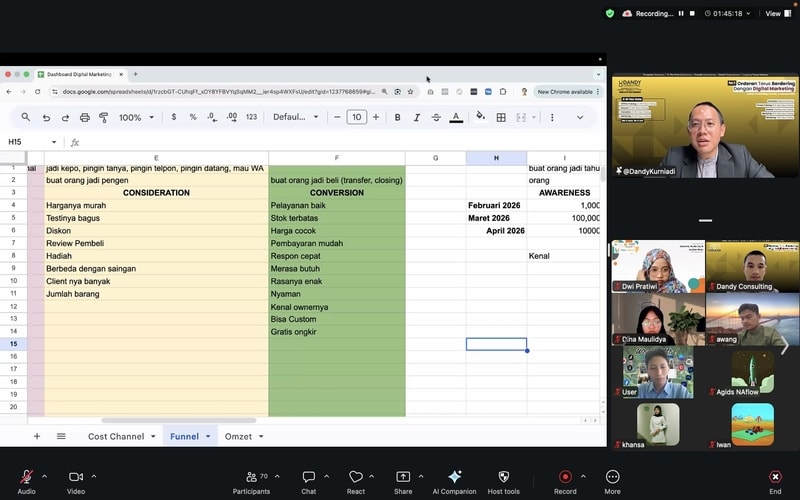Image resolution: width=800 pixels, height=500 pixels.
Task: Toggle bold formatting in Sheets toolbar
Action: click(397, 117)
